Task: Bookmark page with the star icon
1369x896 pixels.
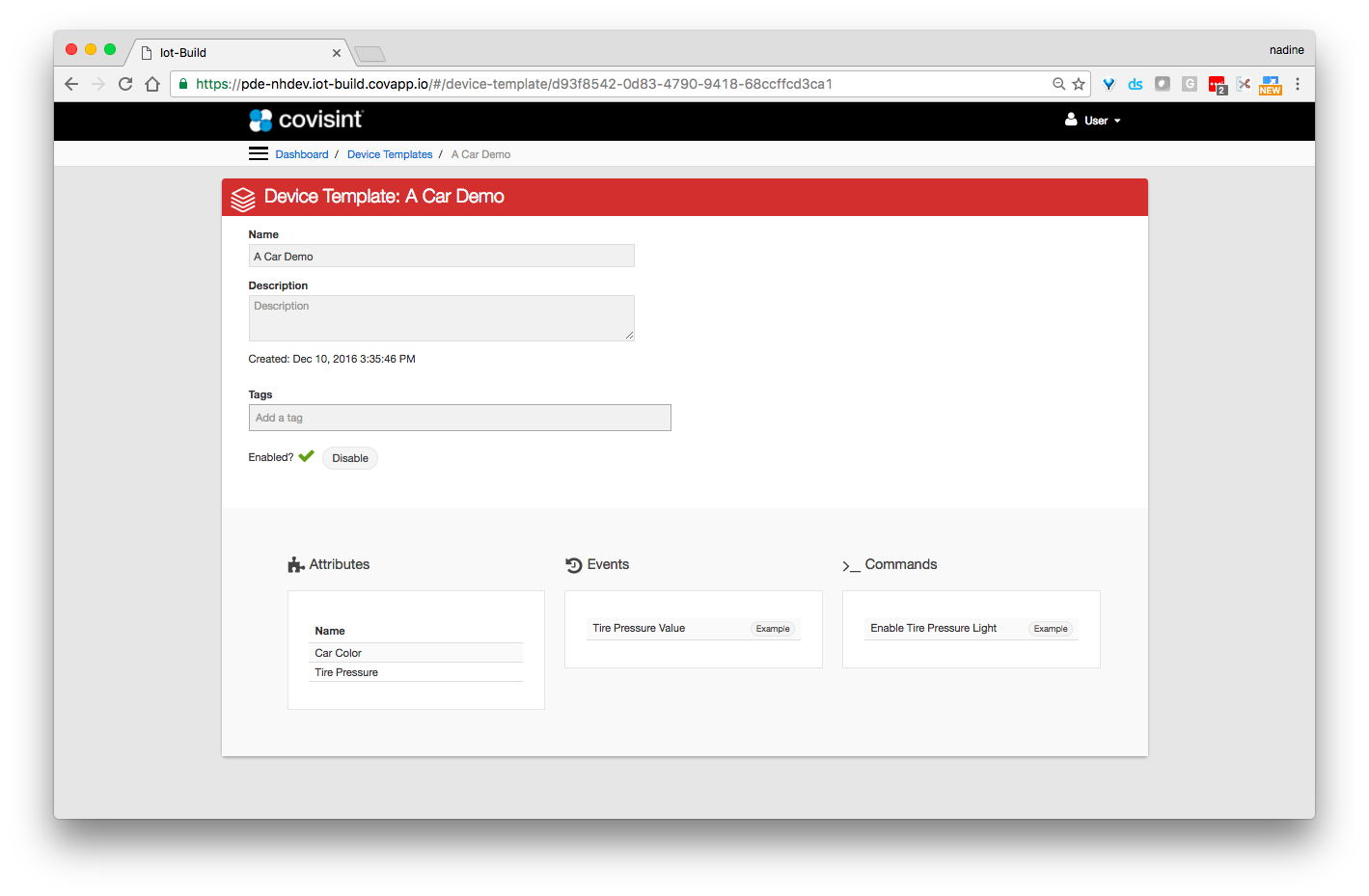Action: (1079, 84)
